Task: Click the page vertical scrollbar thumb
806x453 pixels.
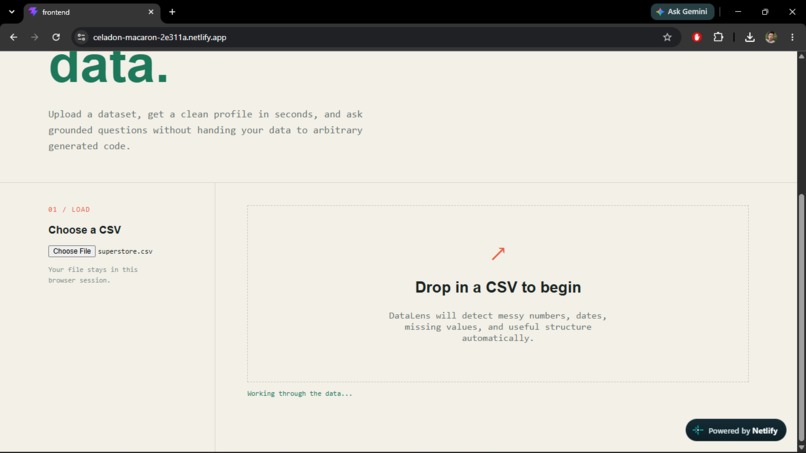Action: pos(801,319)
